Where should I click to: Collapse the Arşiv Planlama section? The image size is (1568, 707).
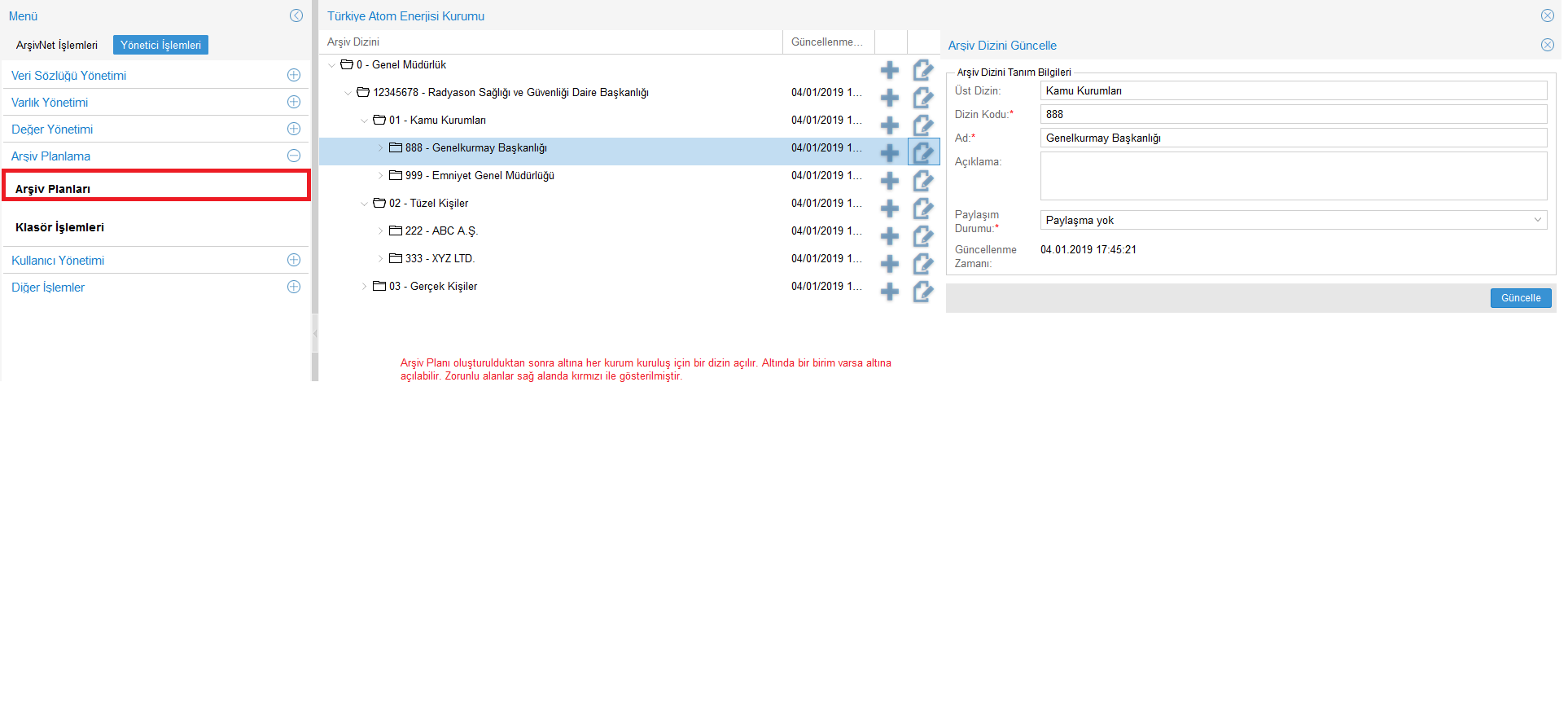(x=294, y=156)
